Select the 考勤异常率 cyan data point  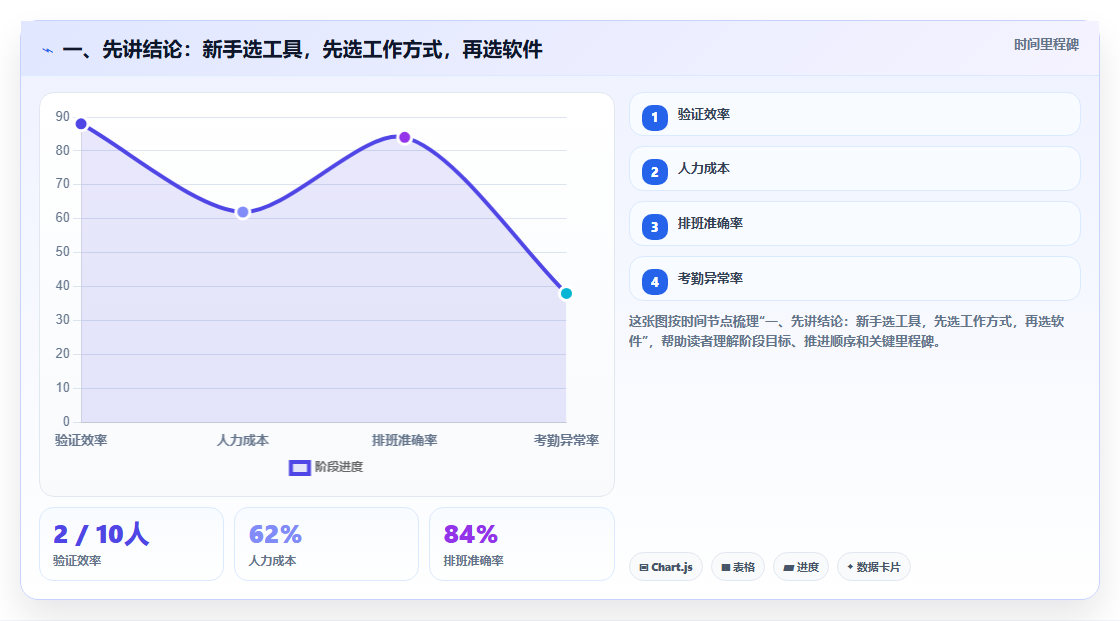[x=566, y=294]
